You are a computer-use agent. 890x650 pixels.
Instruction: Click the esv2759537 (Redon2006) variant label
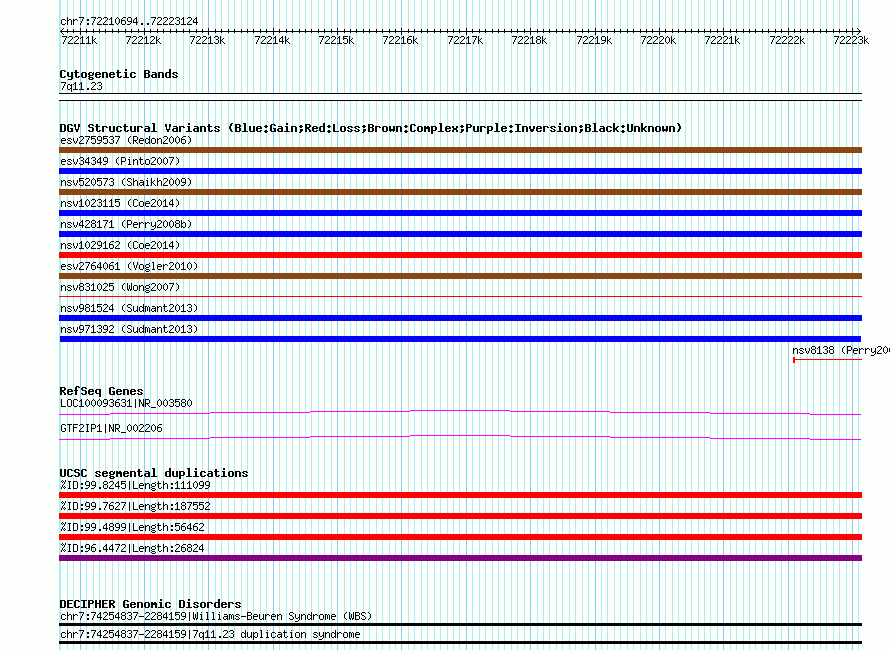coord(126,140)
